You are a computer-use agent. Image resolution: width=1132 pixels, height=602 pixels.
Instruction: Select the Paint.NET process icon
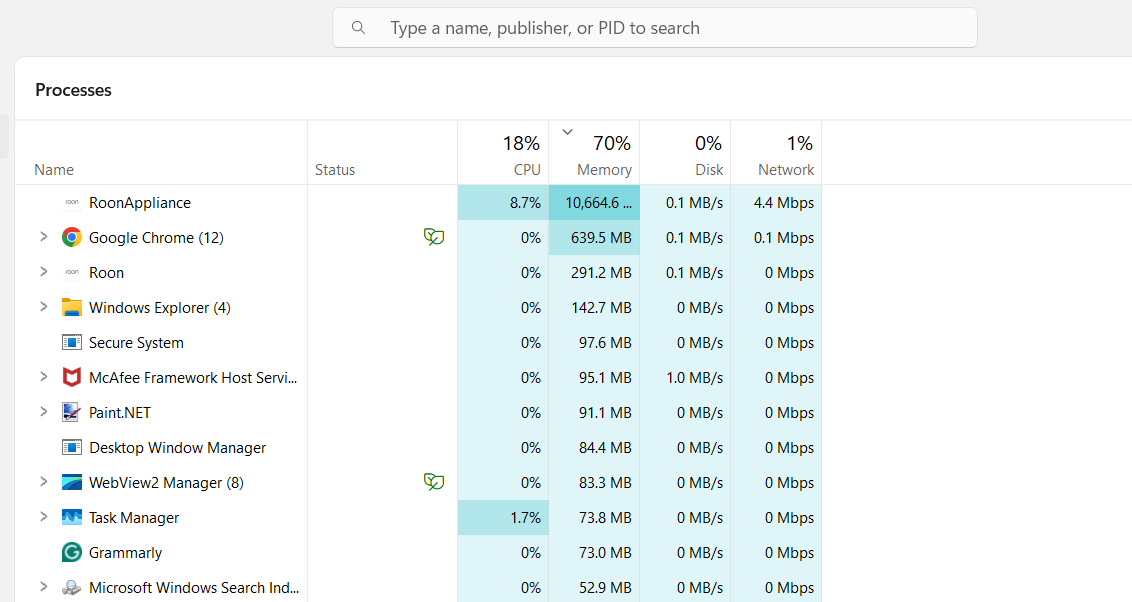pyautogui.click(x=71, y=413)
